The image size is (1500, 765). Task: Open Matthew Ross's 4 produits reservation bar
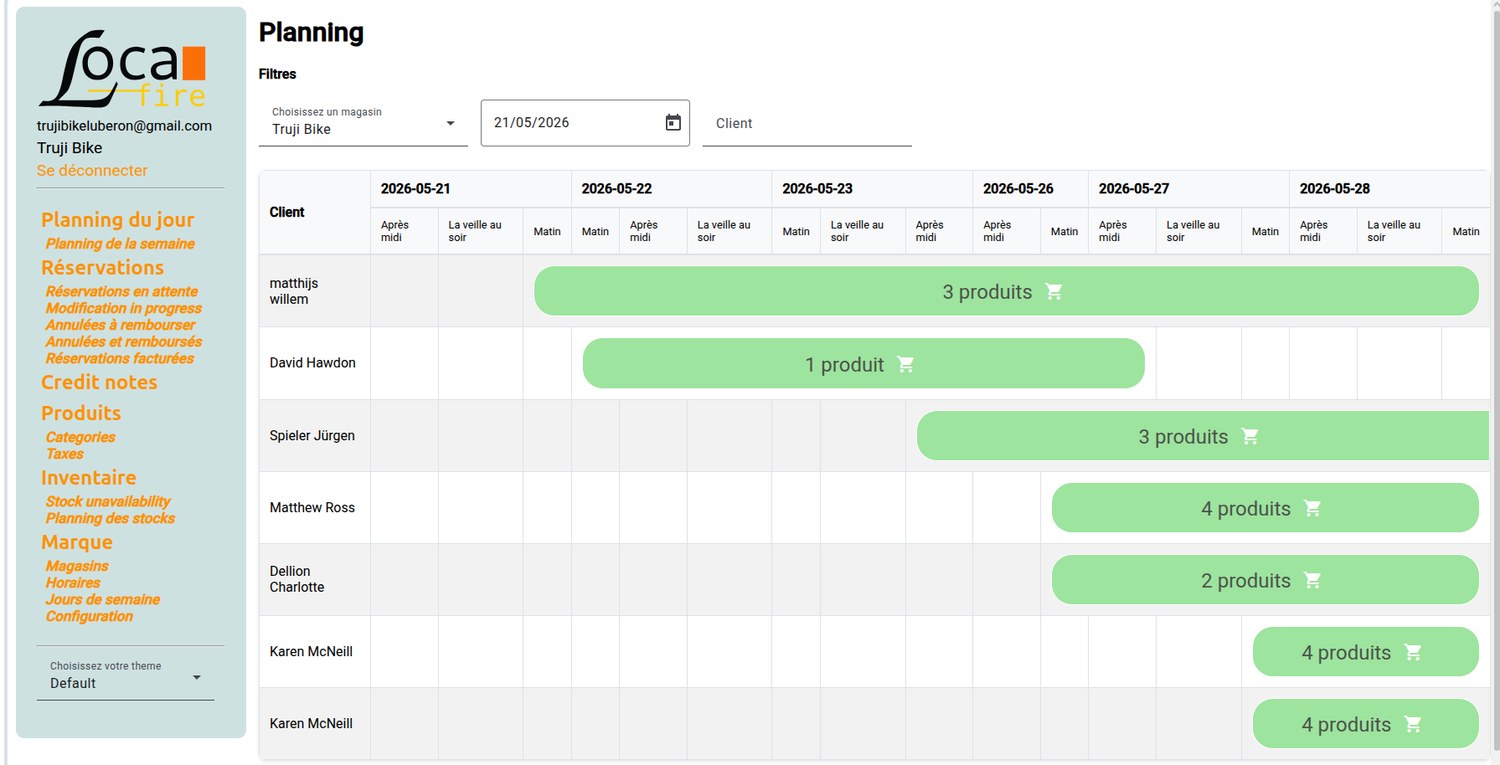[1265, 508]
